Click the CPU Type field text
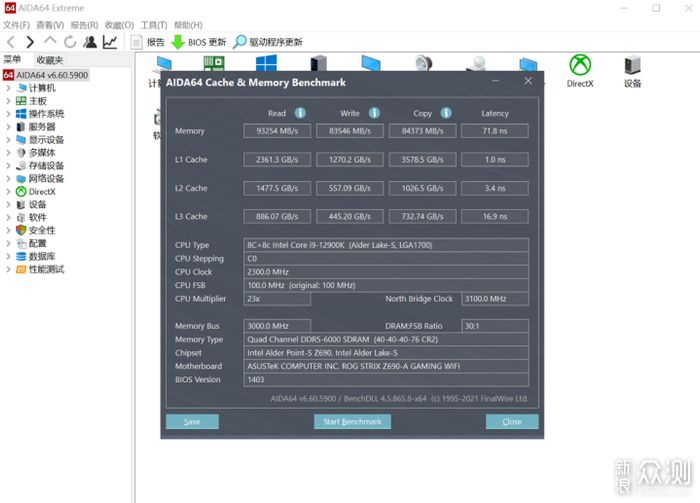 (386, 245)
